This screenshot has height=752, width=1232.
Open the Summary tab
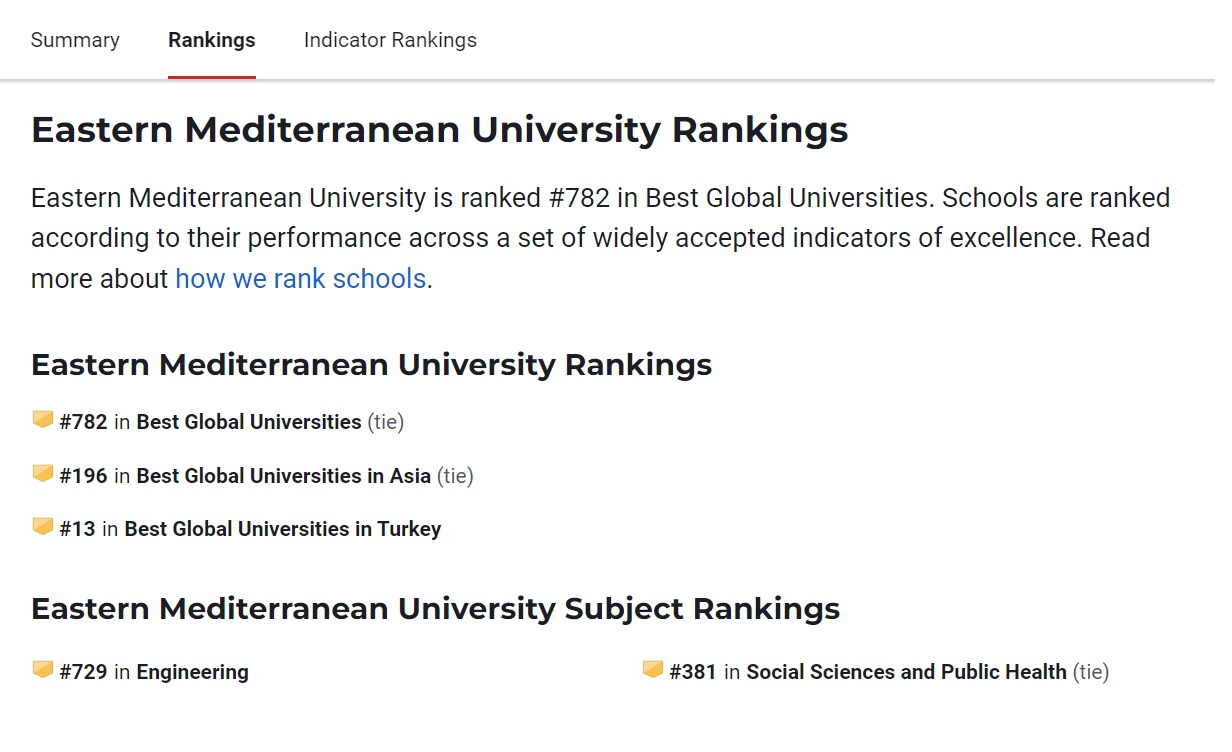click(x=75, y=40)
